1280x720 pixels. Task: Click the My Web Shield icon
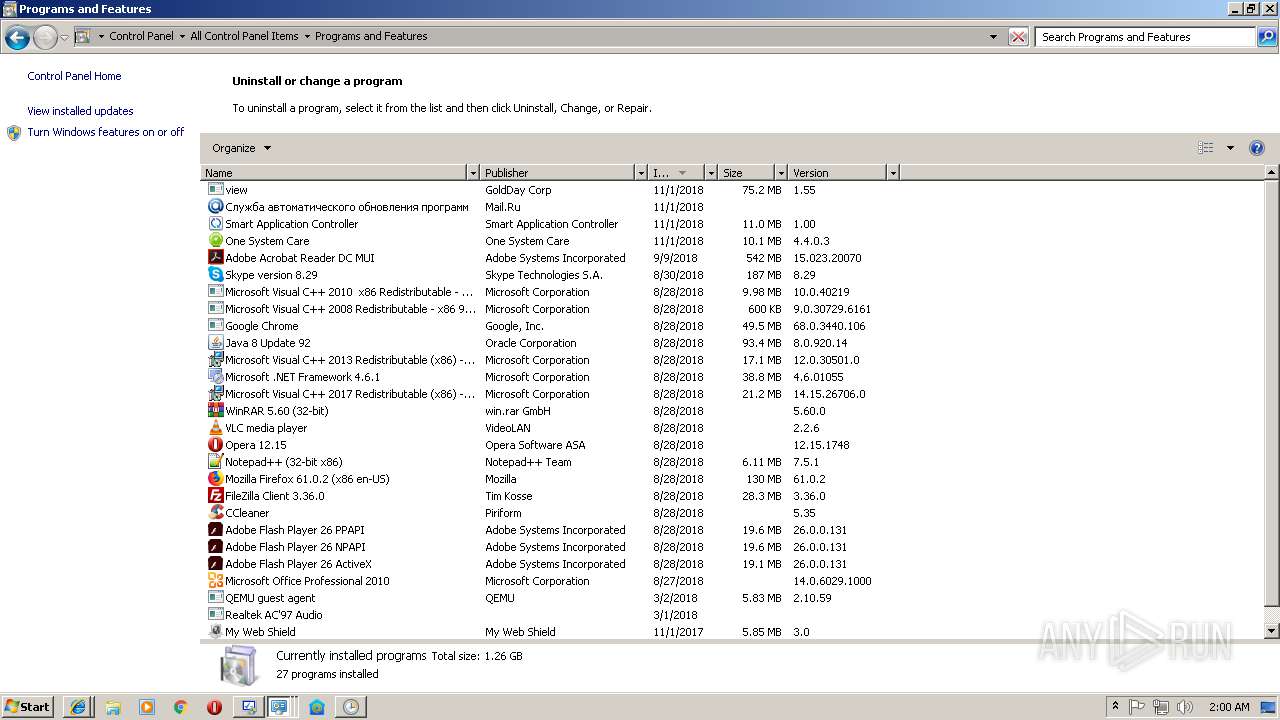215,632
